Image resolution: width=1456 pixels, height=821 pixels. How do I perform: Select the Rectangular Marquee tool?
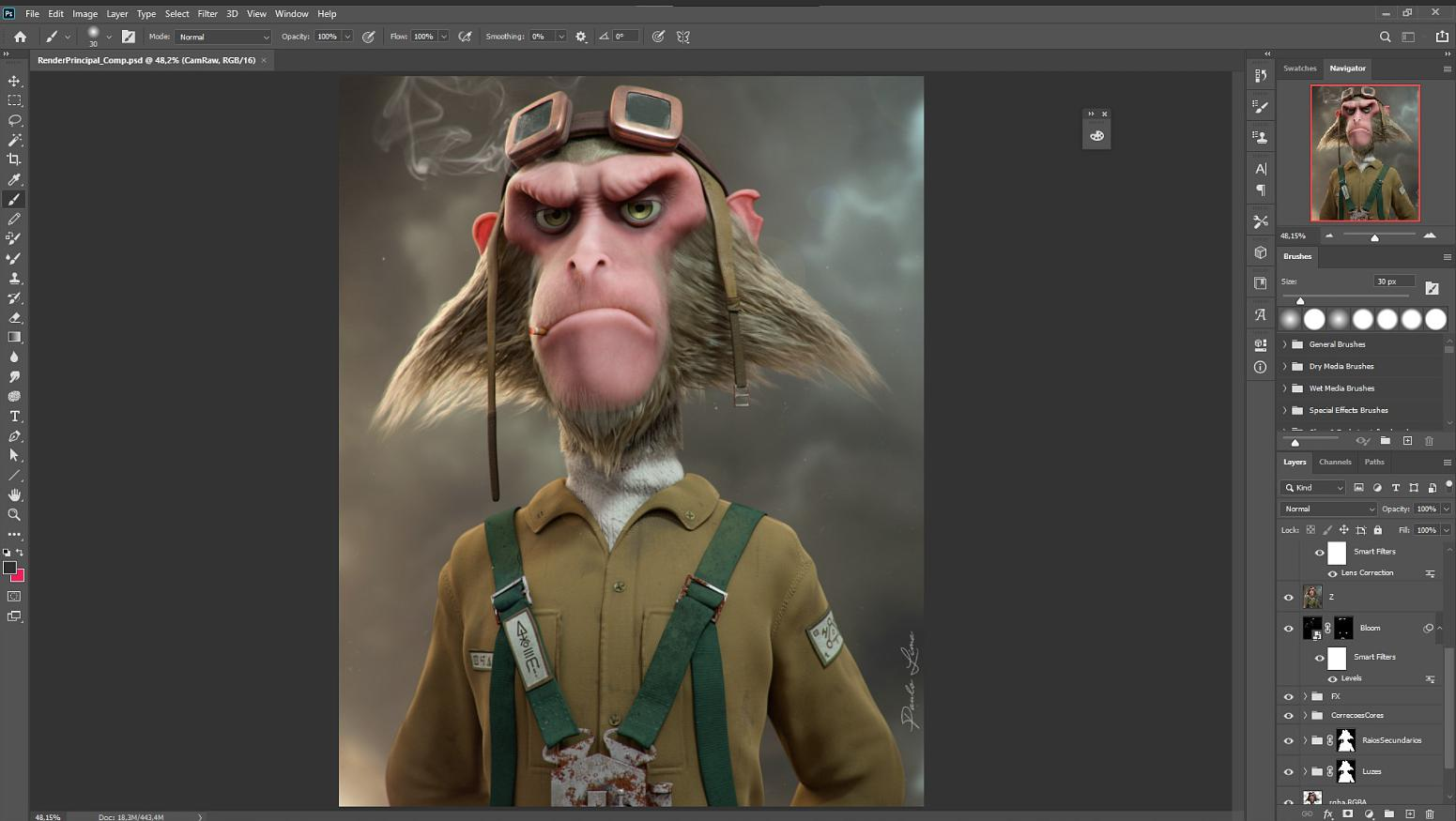[14, 100]
